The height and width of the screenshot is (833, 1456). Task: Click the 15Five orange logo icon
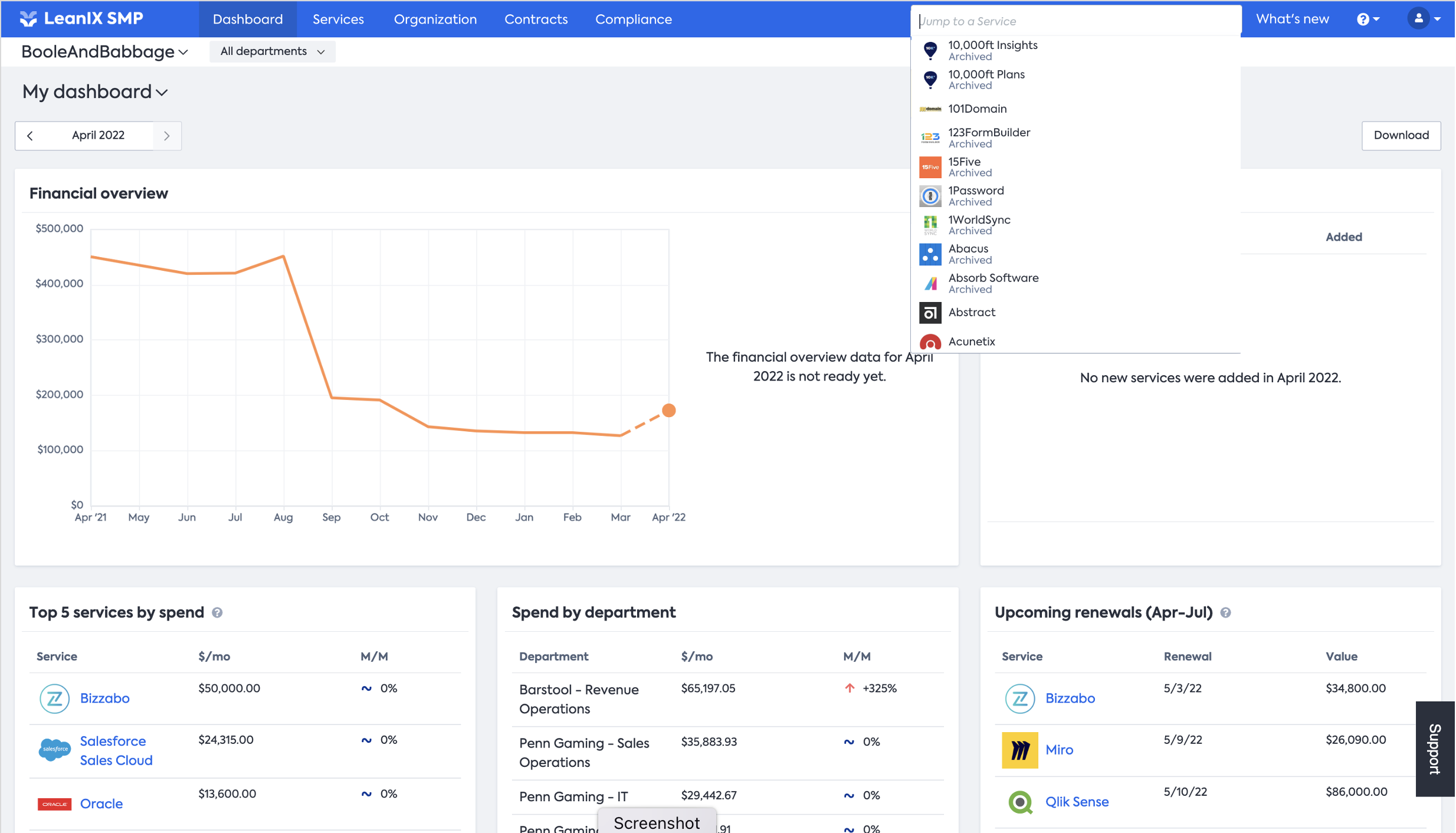pyautogui.click(x=930, y=167)
